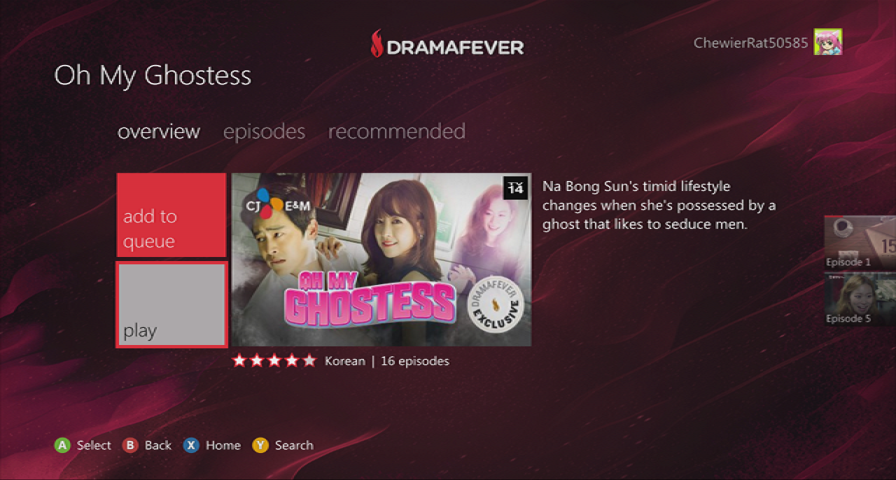This screenshot has height=480, width=896.
Task: Click the green A Select button icon
Action: click(62, 445)
